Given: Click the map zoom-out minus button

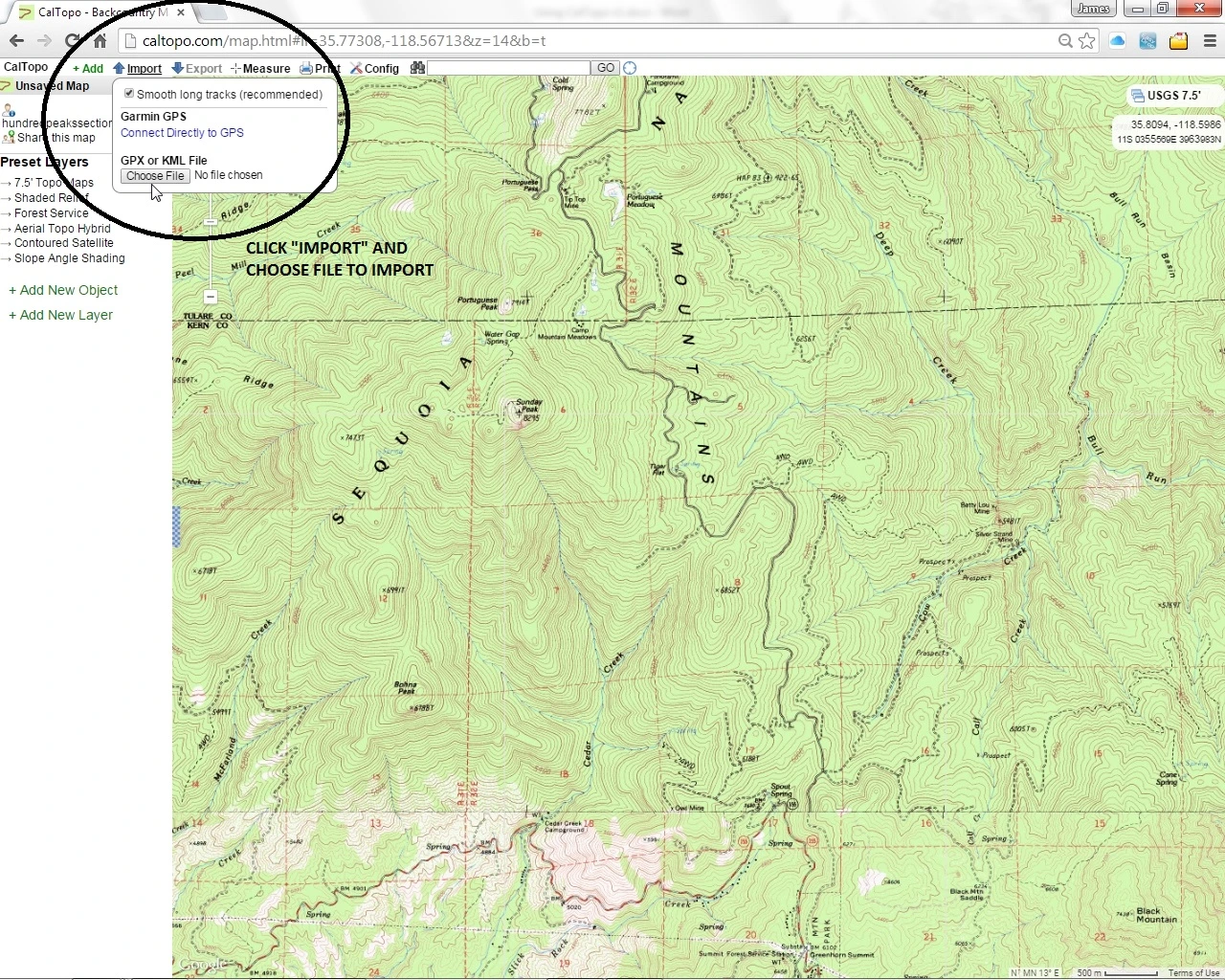Looking at the screenshot, I should tap(211, 297).
